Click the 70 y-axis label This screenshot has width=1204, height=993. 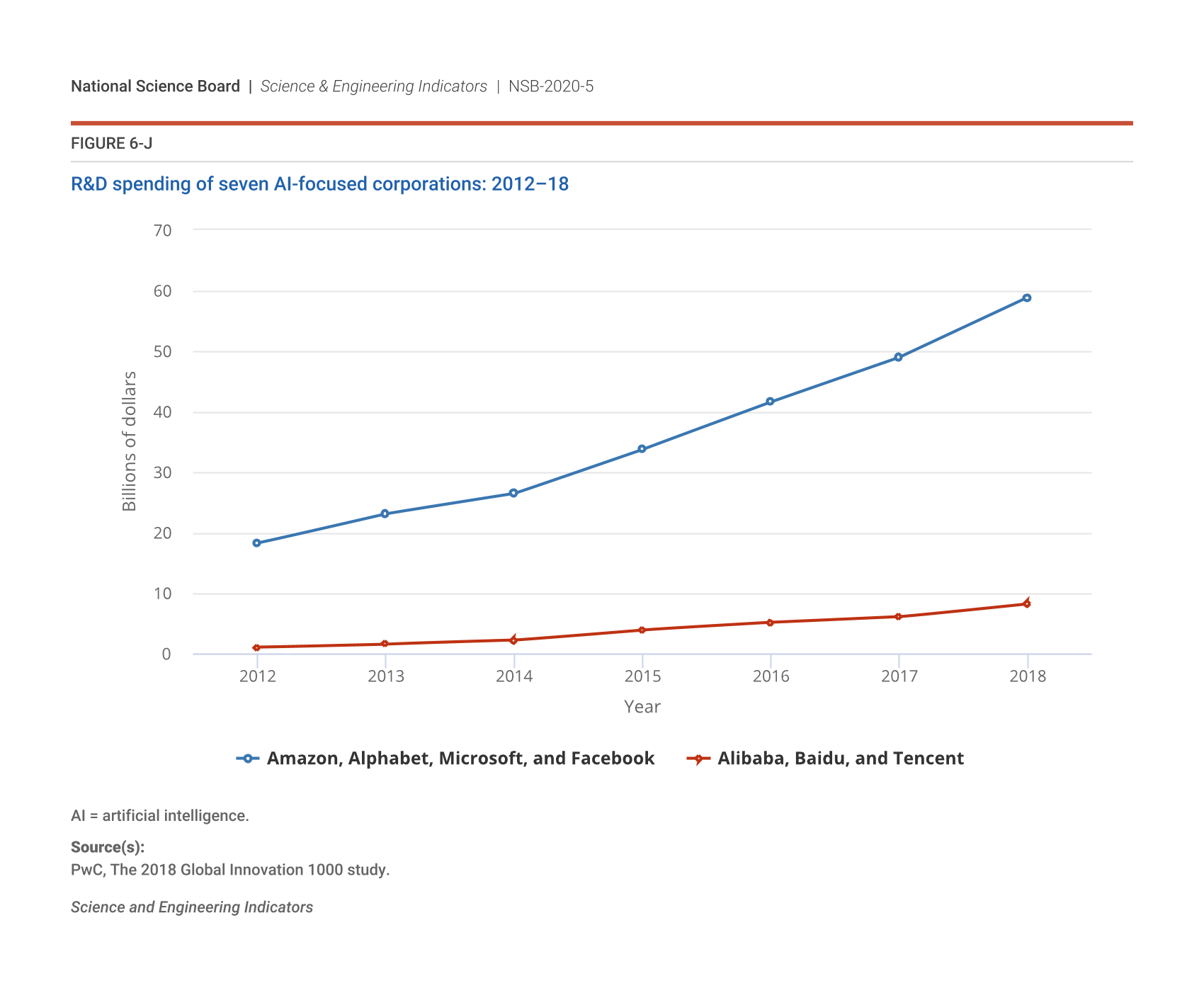point(163,230)
